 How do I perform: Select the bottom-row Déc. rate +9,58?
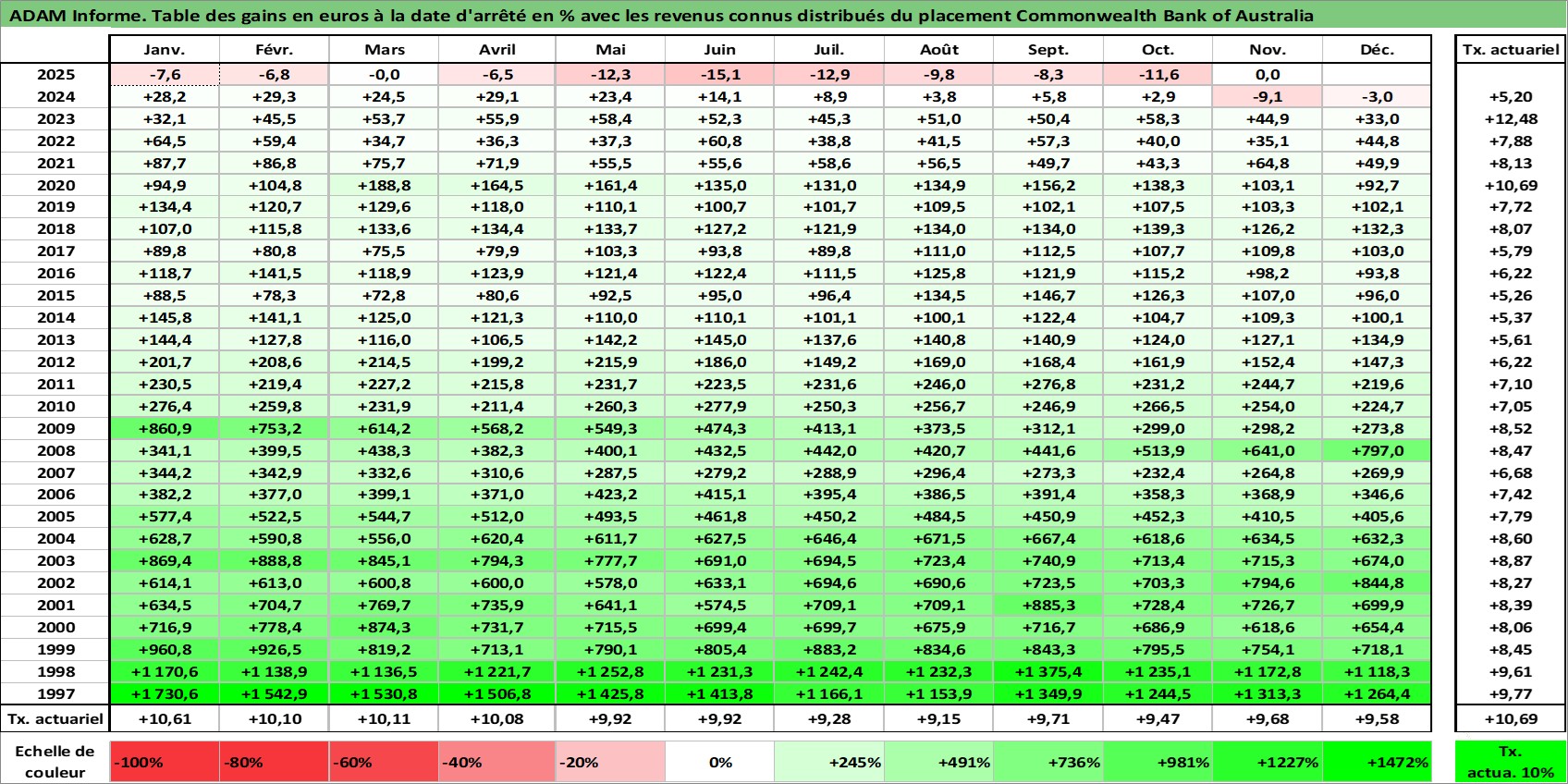tap(1377, 718)
